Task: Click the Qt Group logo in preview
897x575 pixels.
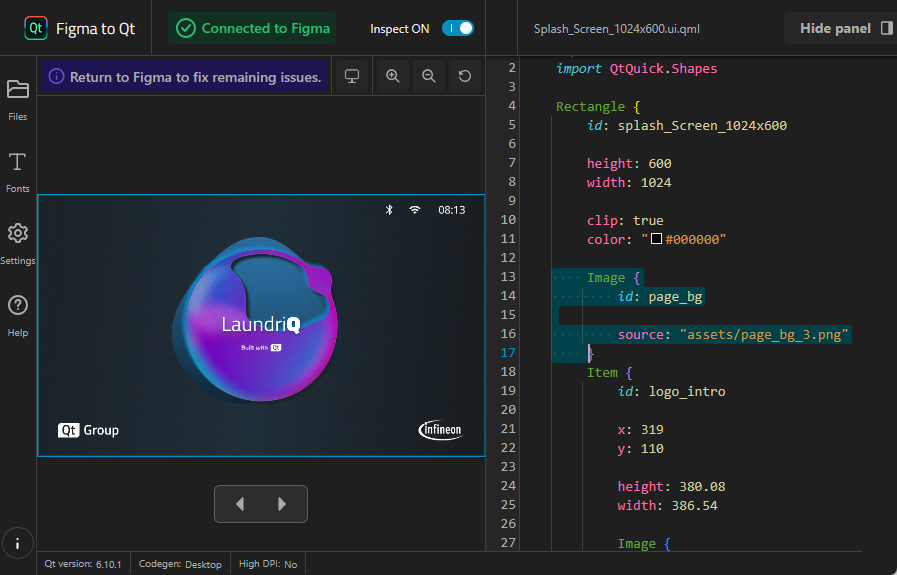Action: click(x=88, y=430)
